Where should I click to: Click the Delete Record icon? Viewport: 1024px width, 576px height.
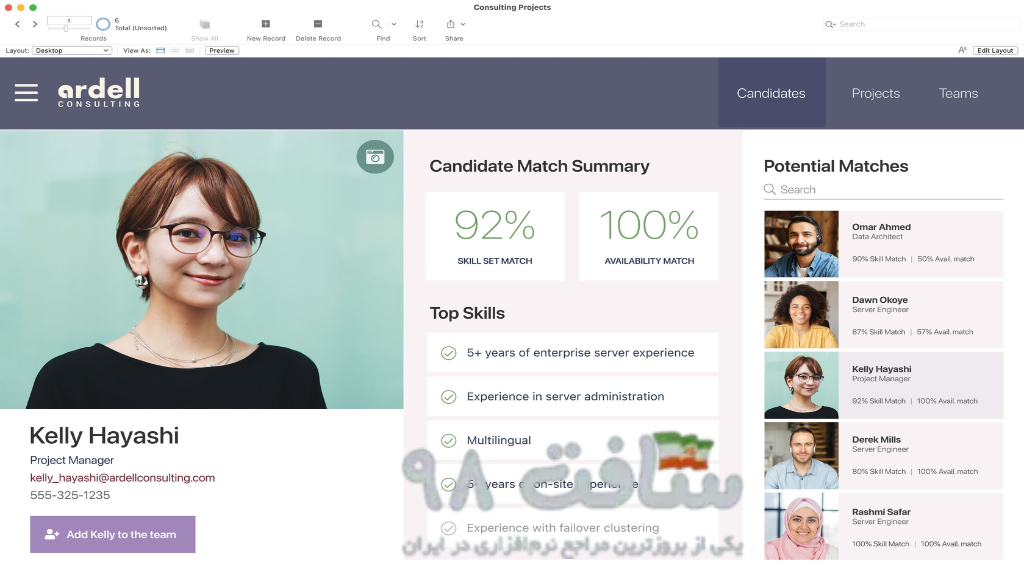pyautogui.click(x=318, y=24)
